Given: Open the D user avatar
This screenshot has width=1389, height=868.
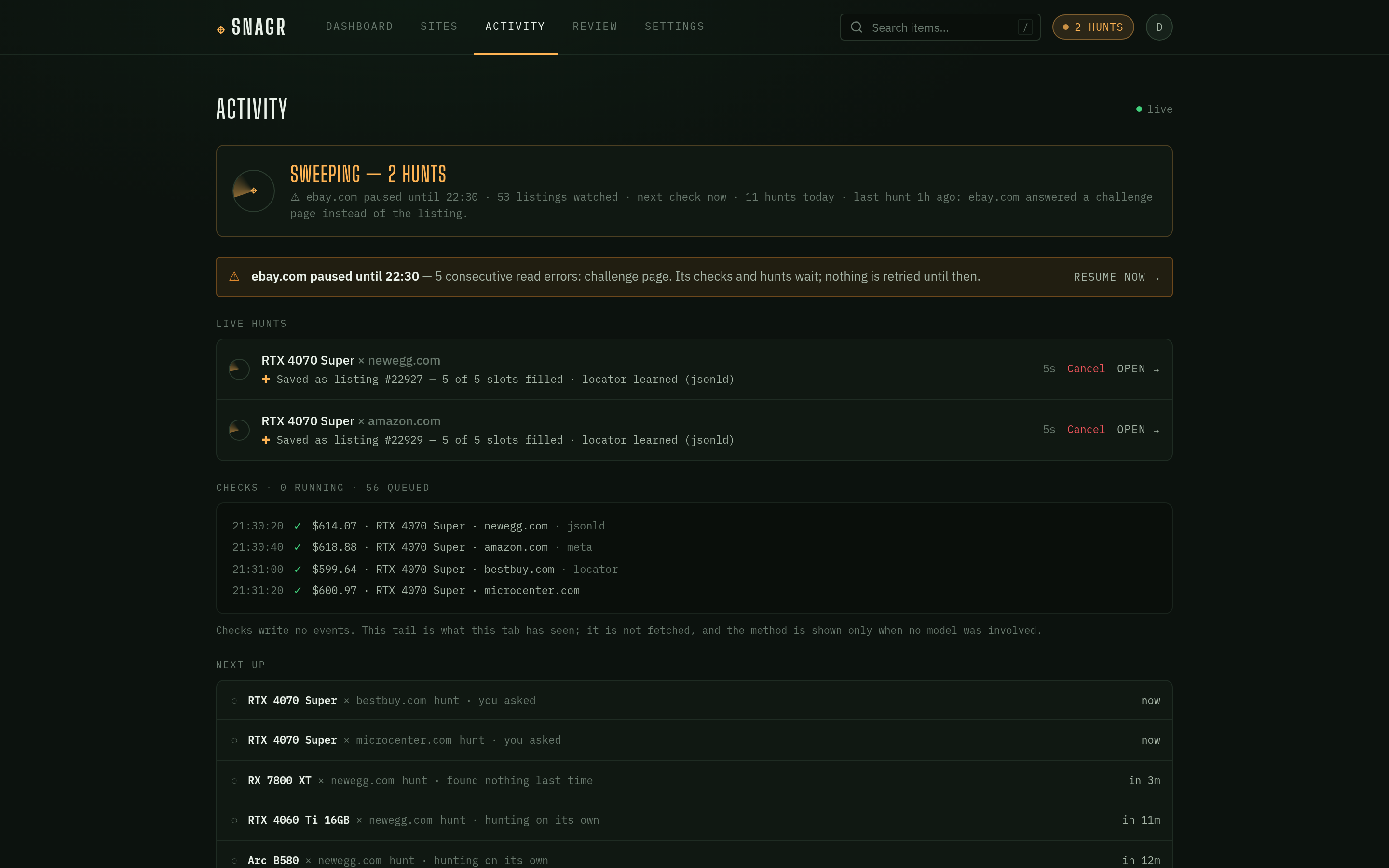Looking at the screenshot, I should [x=1159, y=27].
